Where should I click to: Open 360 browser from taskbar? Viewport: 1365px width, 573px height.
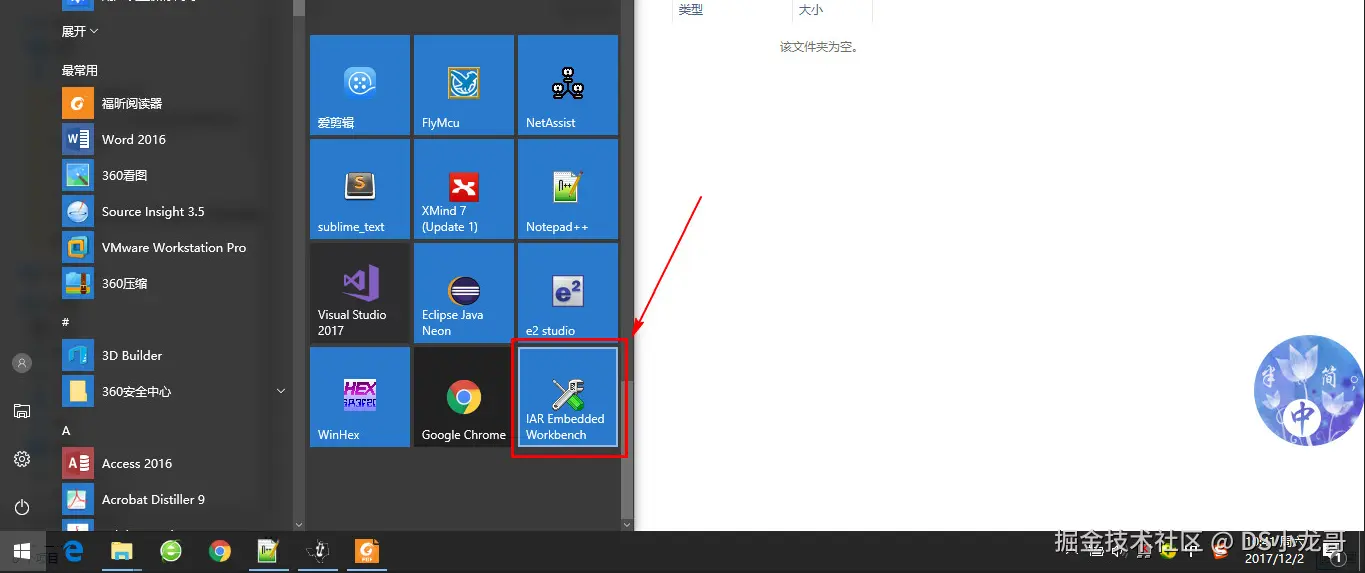[171, 551]
